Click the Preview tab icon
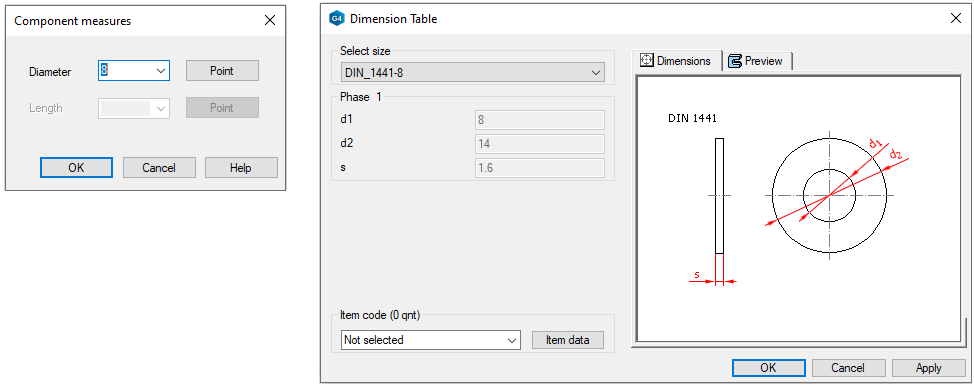 pos(735,61)
